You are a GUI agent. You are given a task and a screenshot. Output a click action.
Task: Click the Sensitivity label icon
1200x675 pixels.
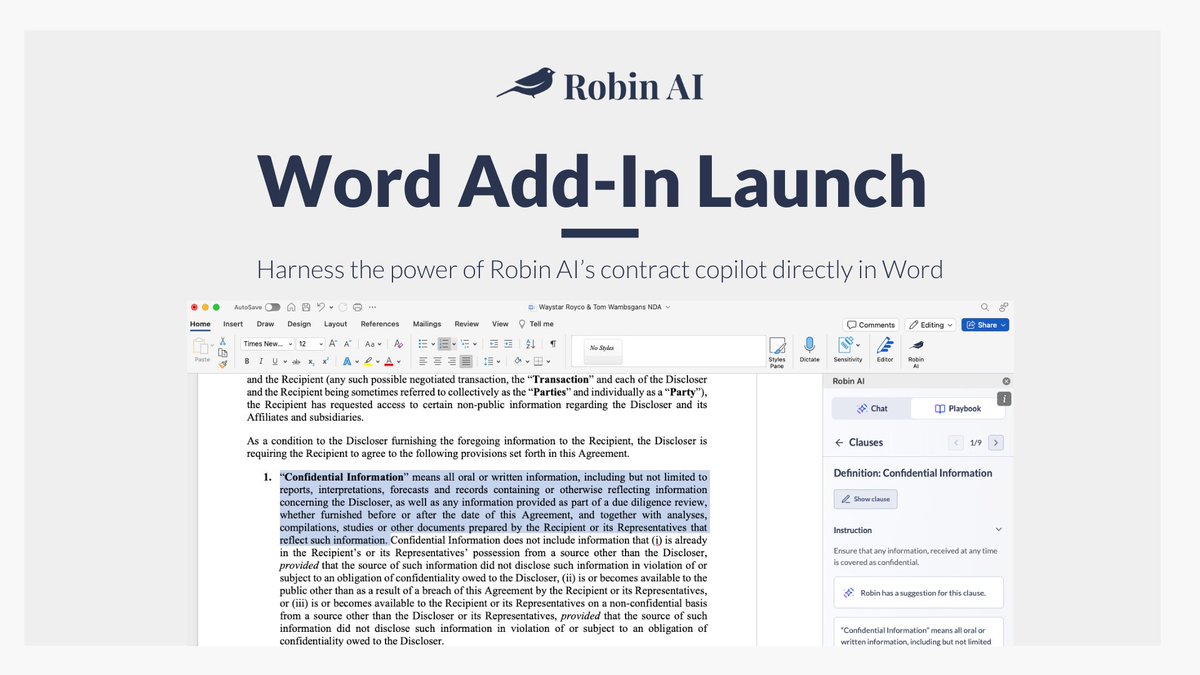[846, 348]
